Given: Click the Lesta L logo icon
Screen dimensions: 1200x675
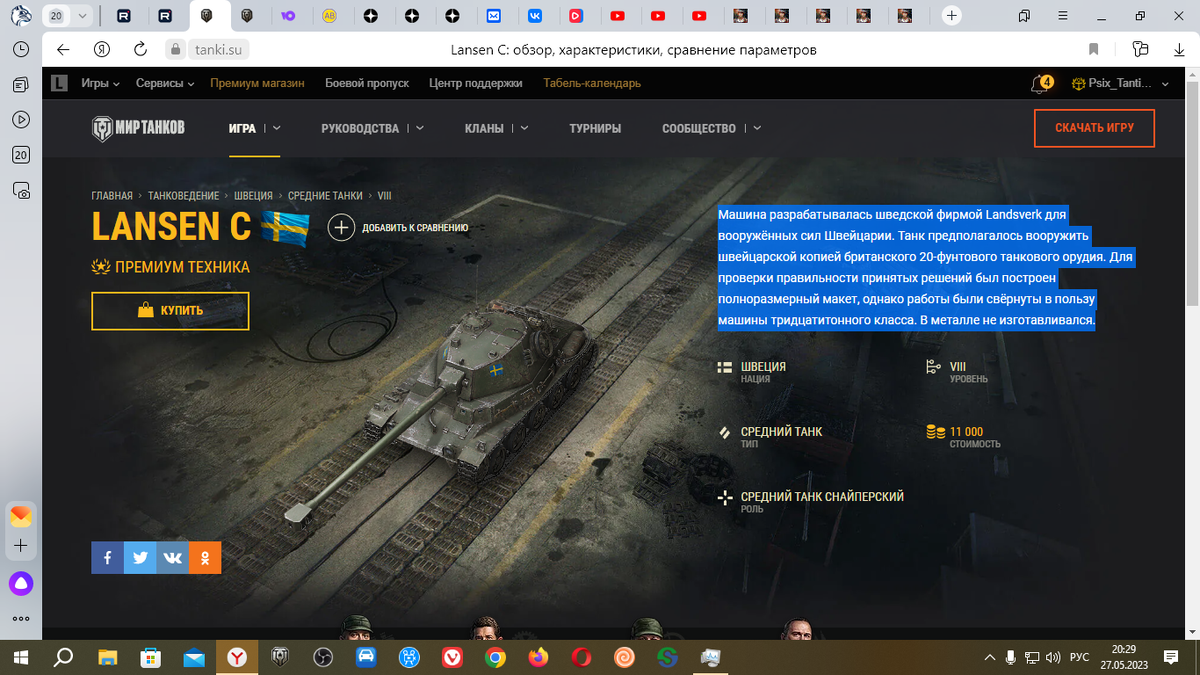Looking at the screenshot, I should coord(59,84).
